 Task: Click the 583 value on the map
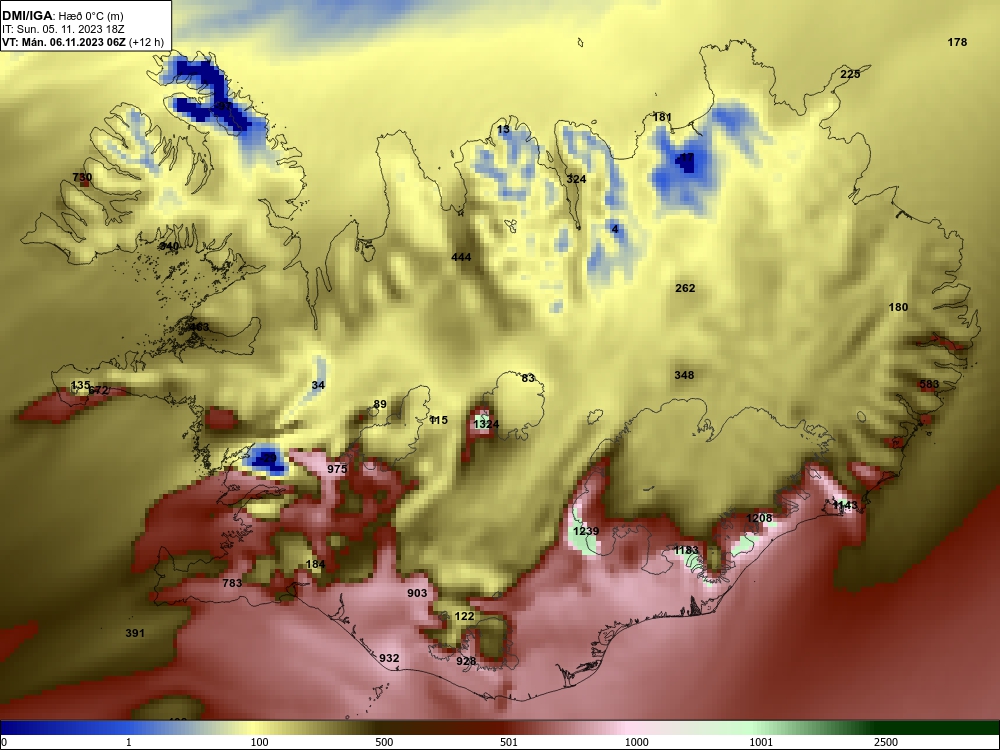coord(929,384)
